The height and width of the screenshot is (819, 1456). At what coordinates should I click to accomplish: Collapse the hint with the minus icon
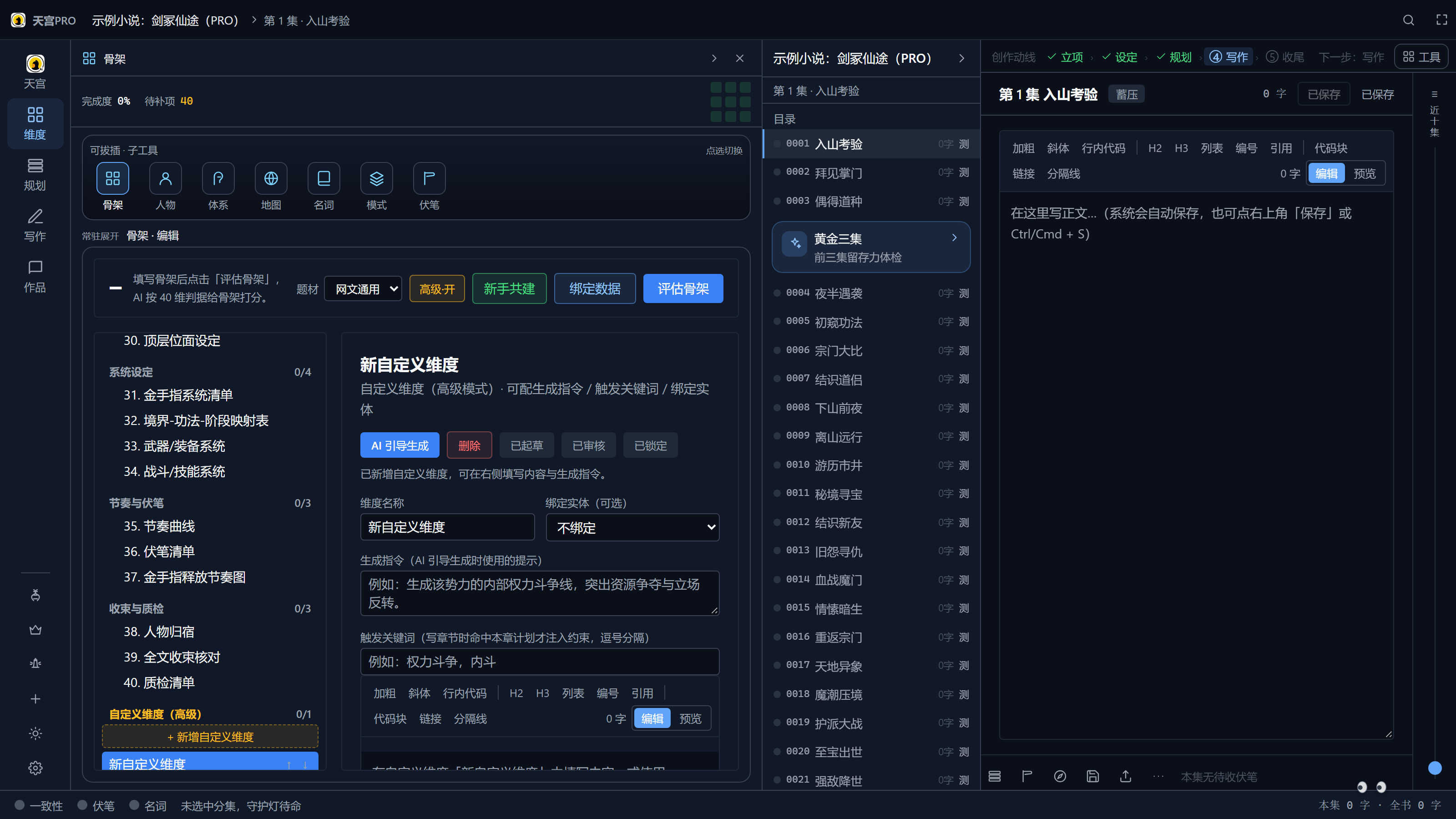coord(115,288)
